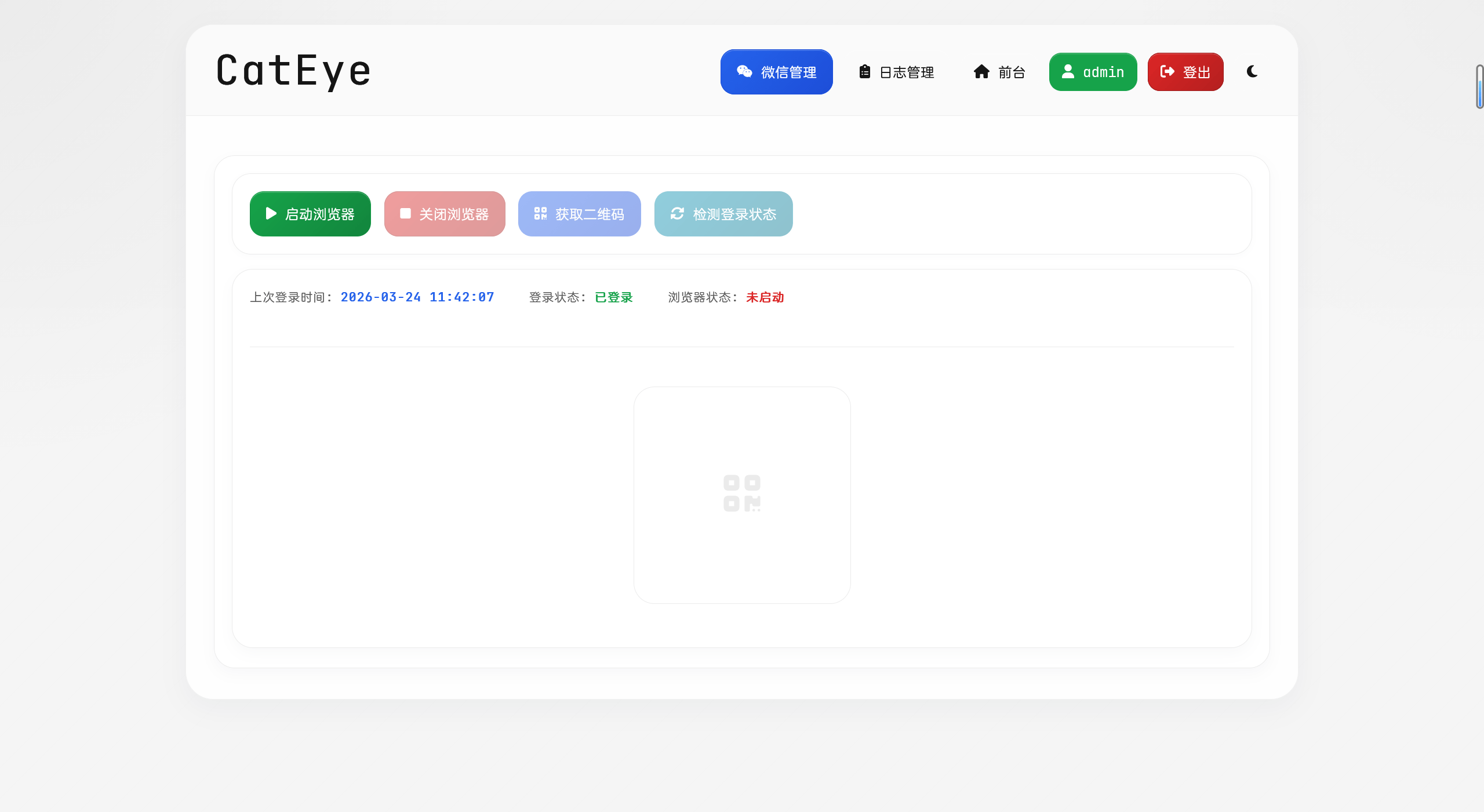Click the WeChat icon in 微信管理
Screen dimensions: 1484x812
coord(744,71)
